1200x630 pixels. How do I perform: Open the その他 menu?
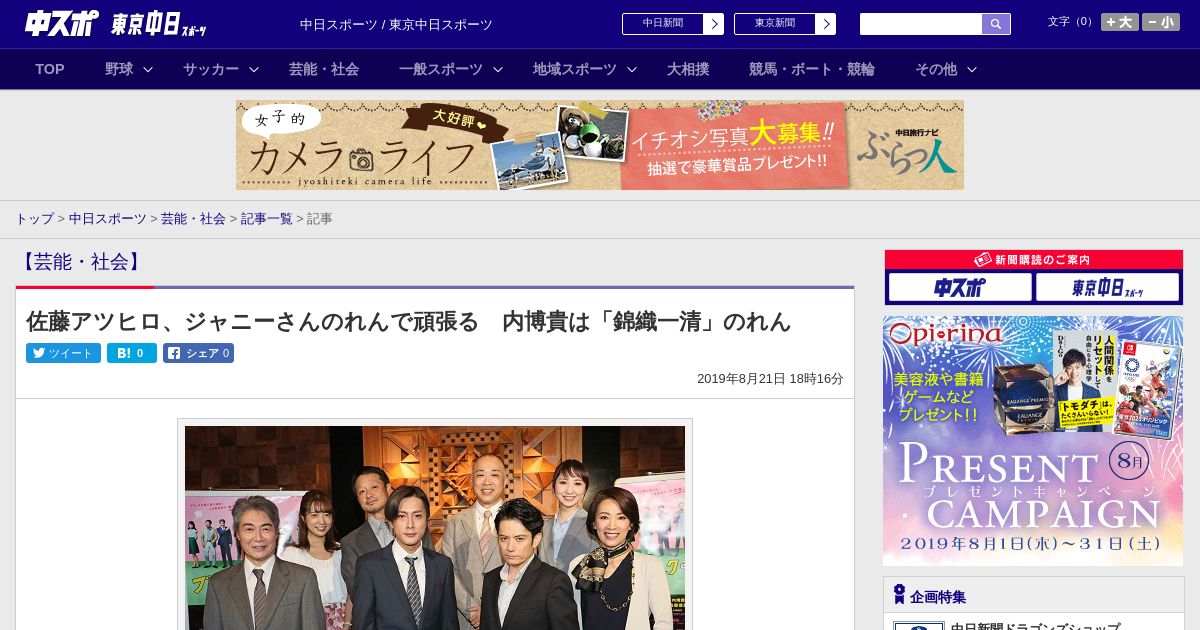[x=936, y=69]
